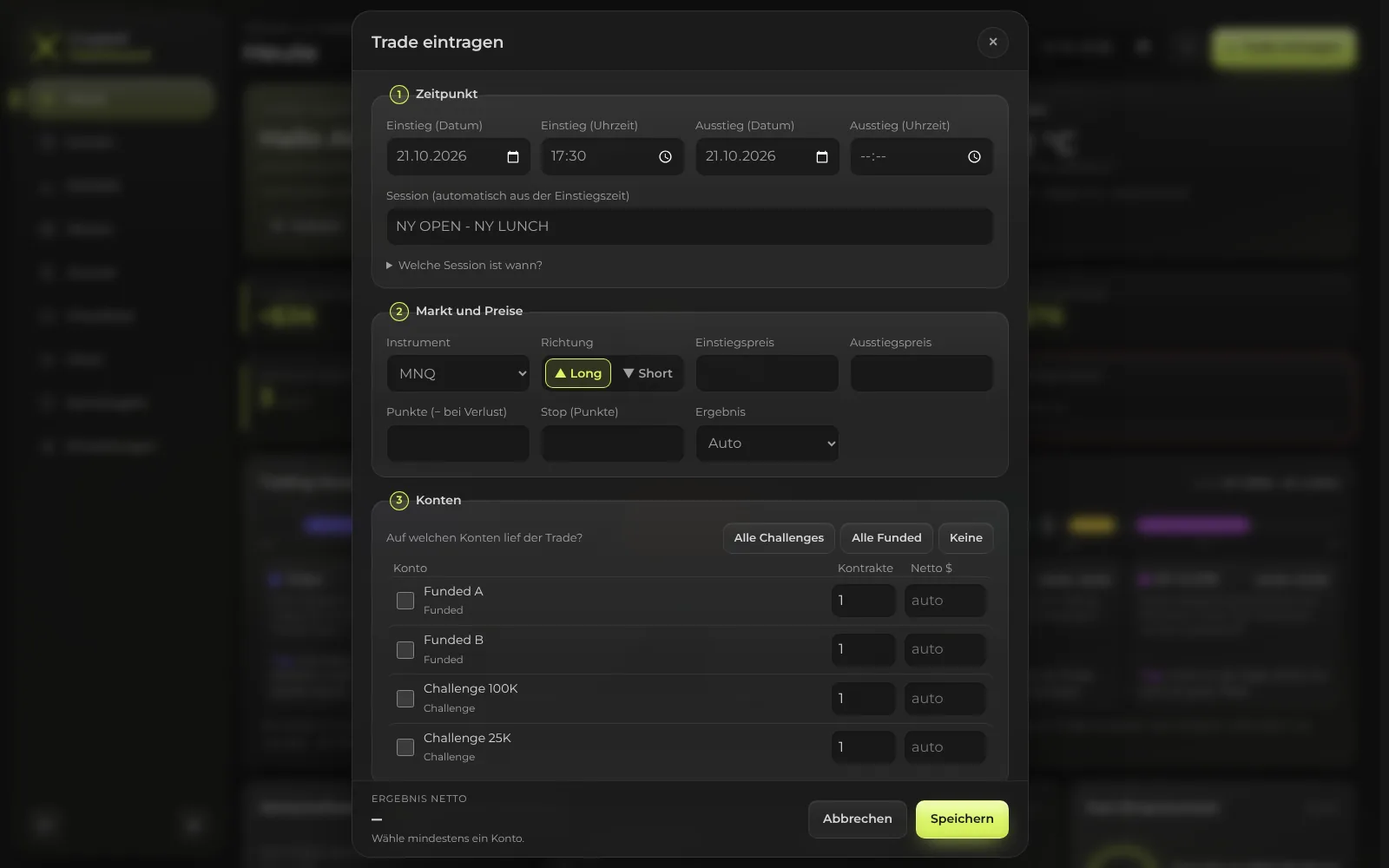Screen dimensions: 1389x868
Task: Open the Instrument MNQ dropdown
Action: coord(458,373)
